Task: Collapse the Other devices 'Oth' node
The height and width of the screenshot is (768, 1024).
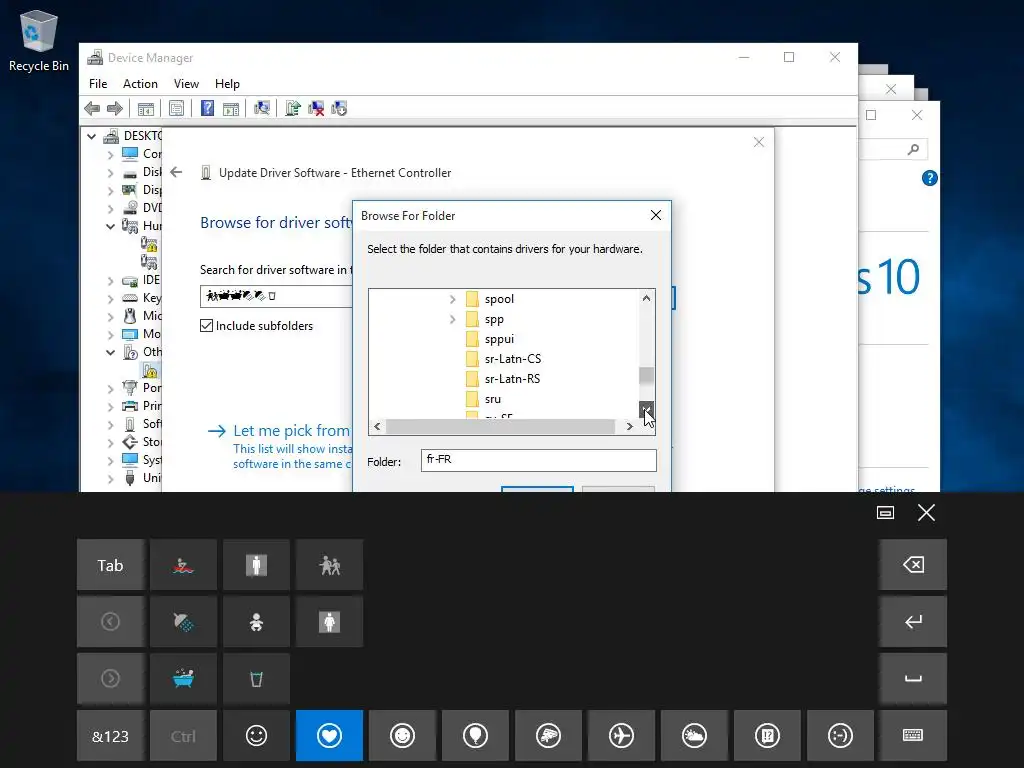Action: coord(110,352)
